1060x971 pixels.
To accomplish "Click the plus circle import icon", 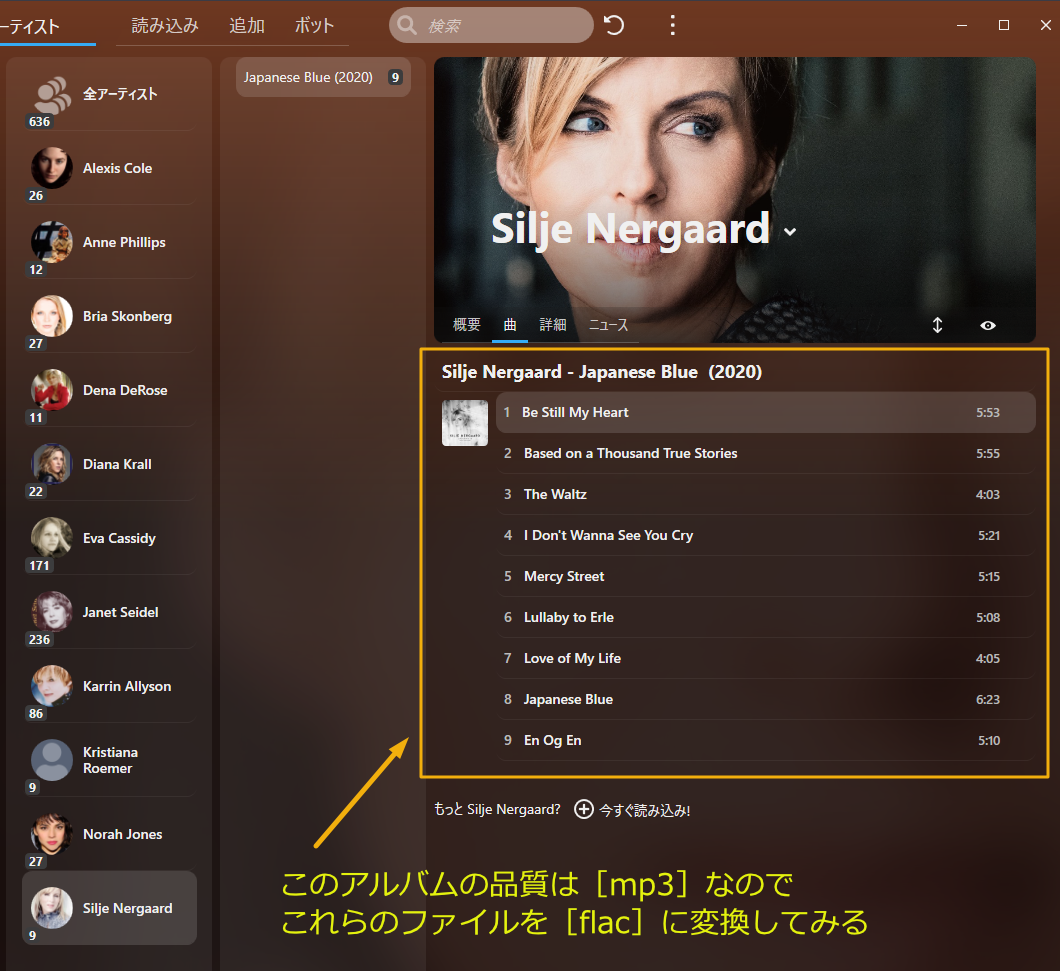I will (584, 809).
